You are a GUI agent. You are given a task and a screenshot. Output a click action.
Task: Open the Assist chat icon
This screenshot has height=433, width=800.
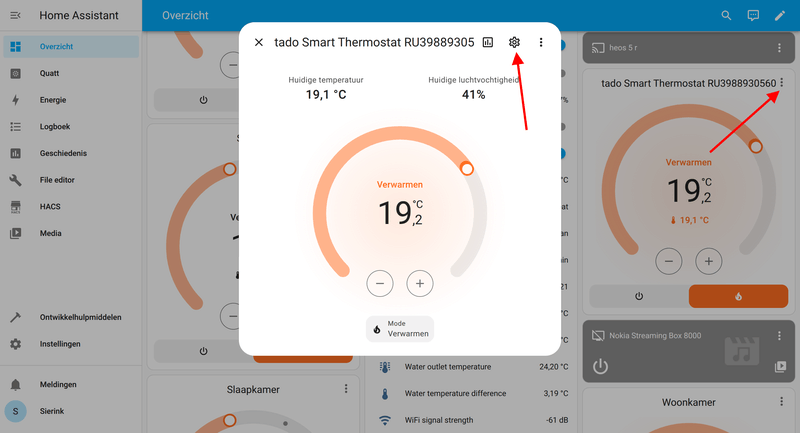pos(753,15)
